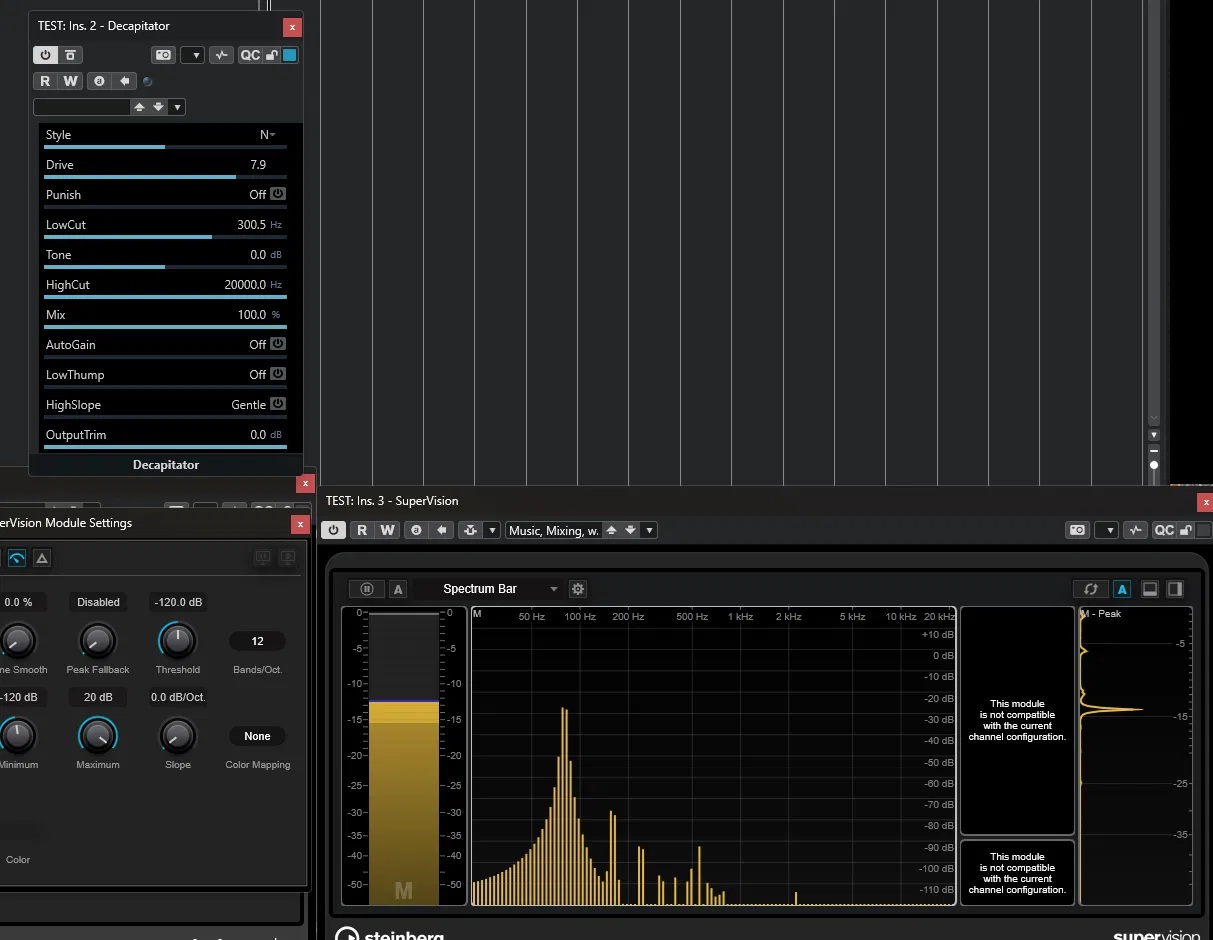Open dropdown beside SuperVision camera icon
The height and width of the screenshot is (940, 1213).
(1105, 530)
